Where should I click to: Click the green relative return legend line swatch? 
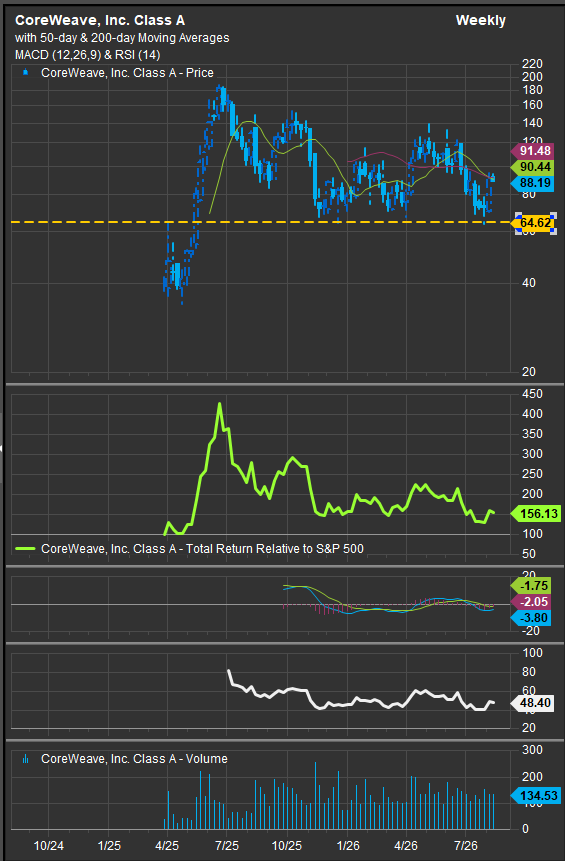pos(25,549)
